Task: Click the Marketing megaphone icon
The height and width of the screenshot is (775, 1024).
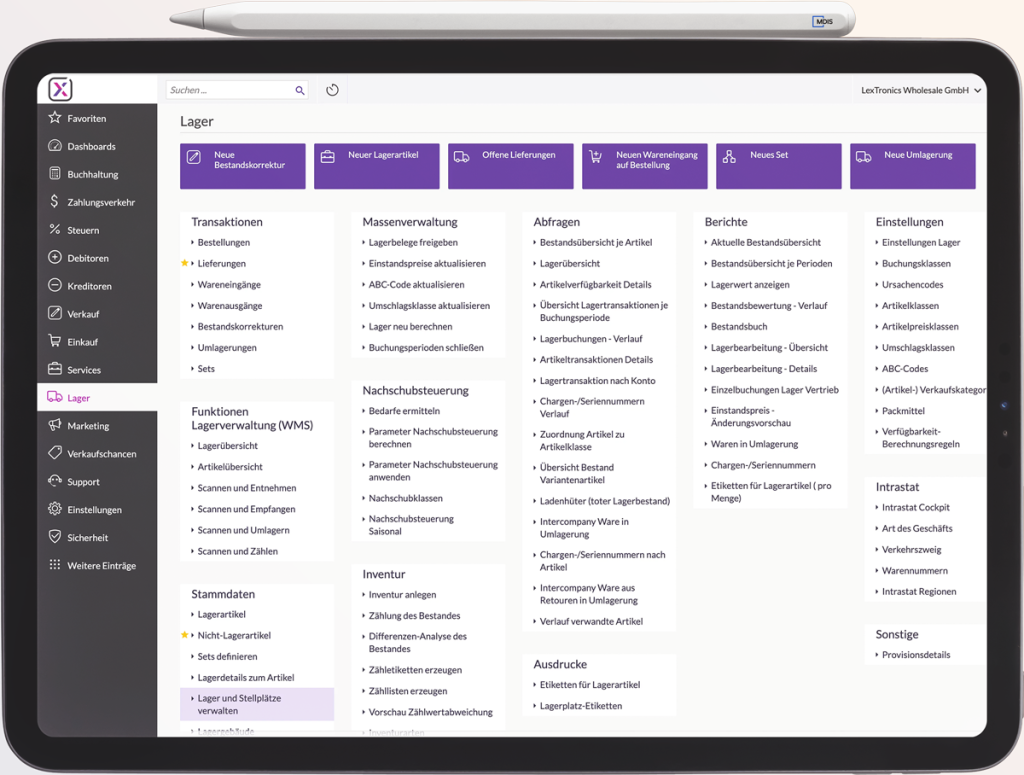Action: tap(55, 426)
